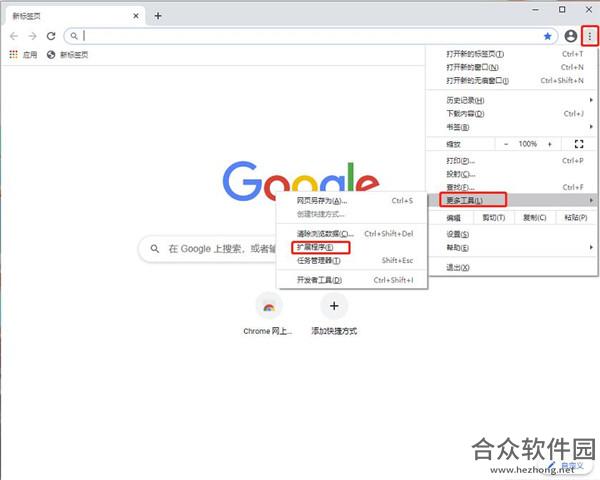This screenshot has width=600, height=480.
Task: Expand the 书签(B) submenu
Action: click(512, 127)
